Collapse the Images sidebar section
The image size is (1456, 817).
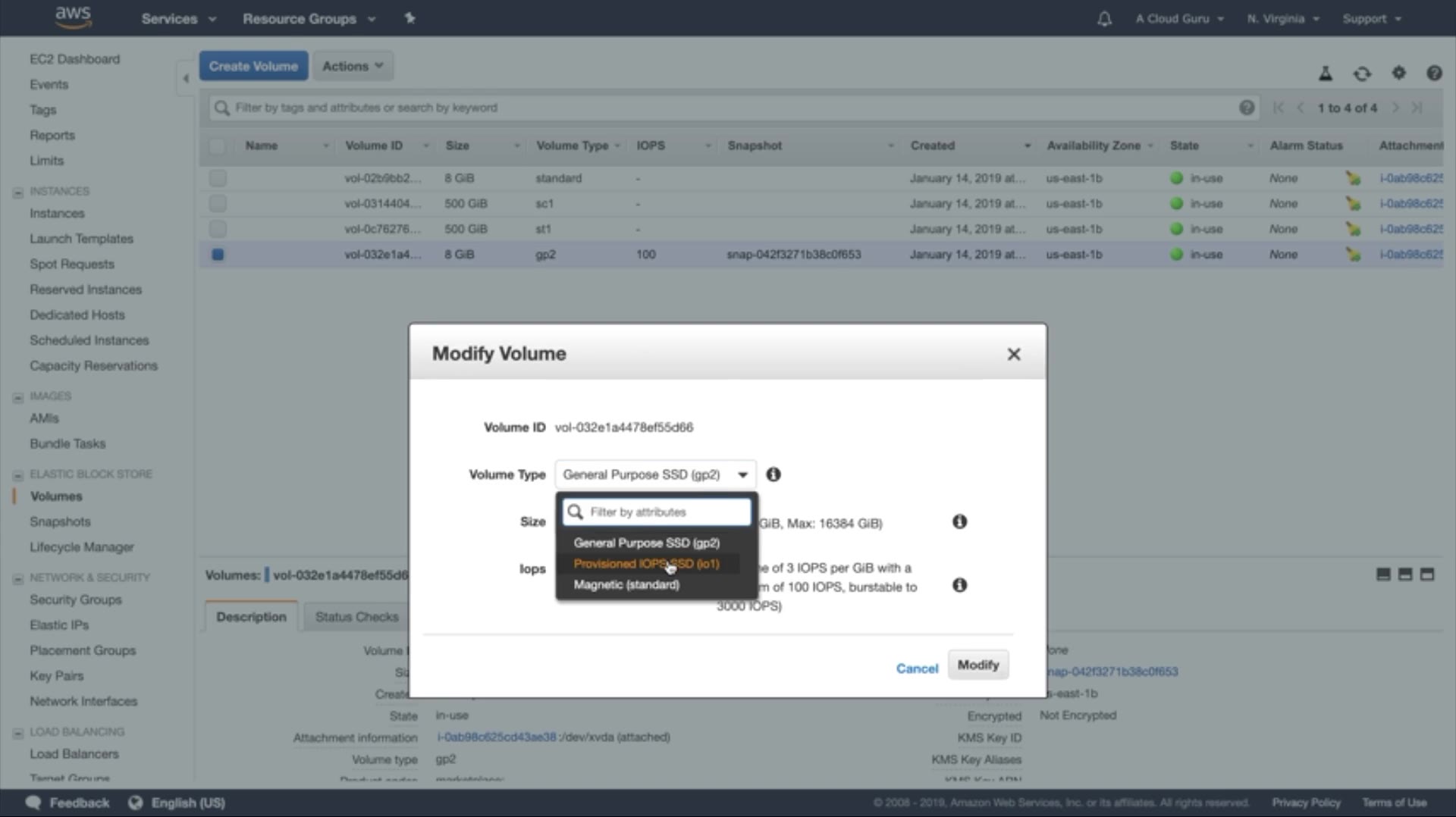[x=17, y=397]
